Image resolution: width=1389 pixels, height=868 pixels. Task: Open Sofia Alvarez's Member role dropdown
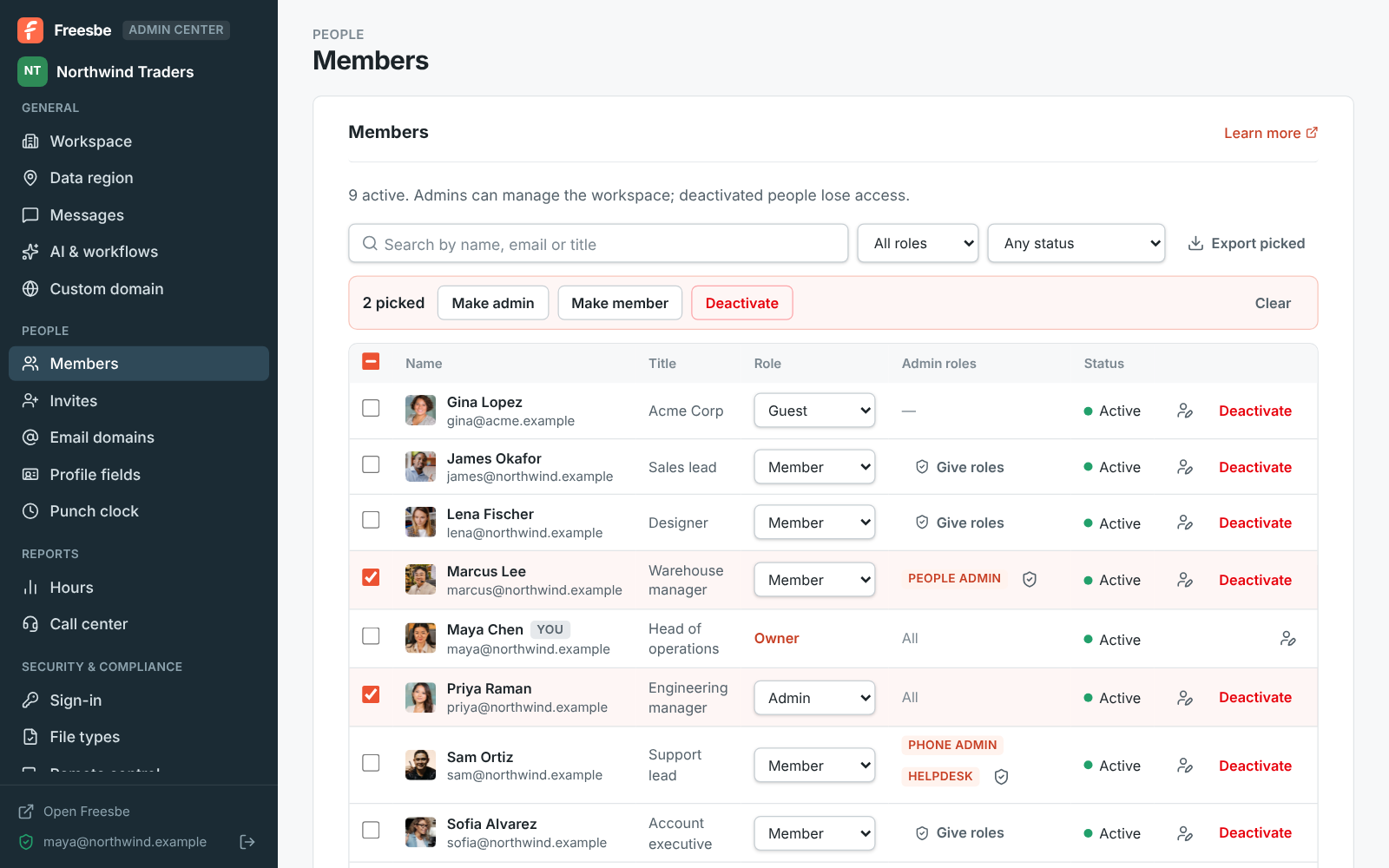click(x=814, y=833)
